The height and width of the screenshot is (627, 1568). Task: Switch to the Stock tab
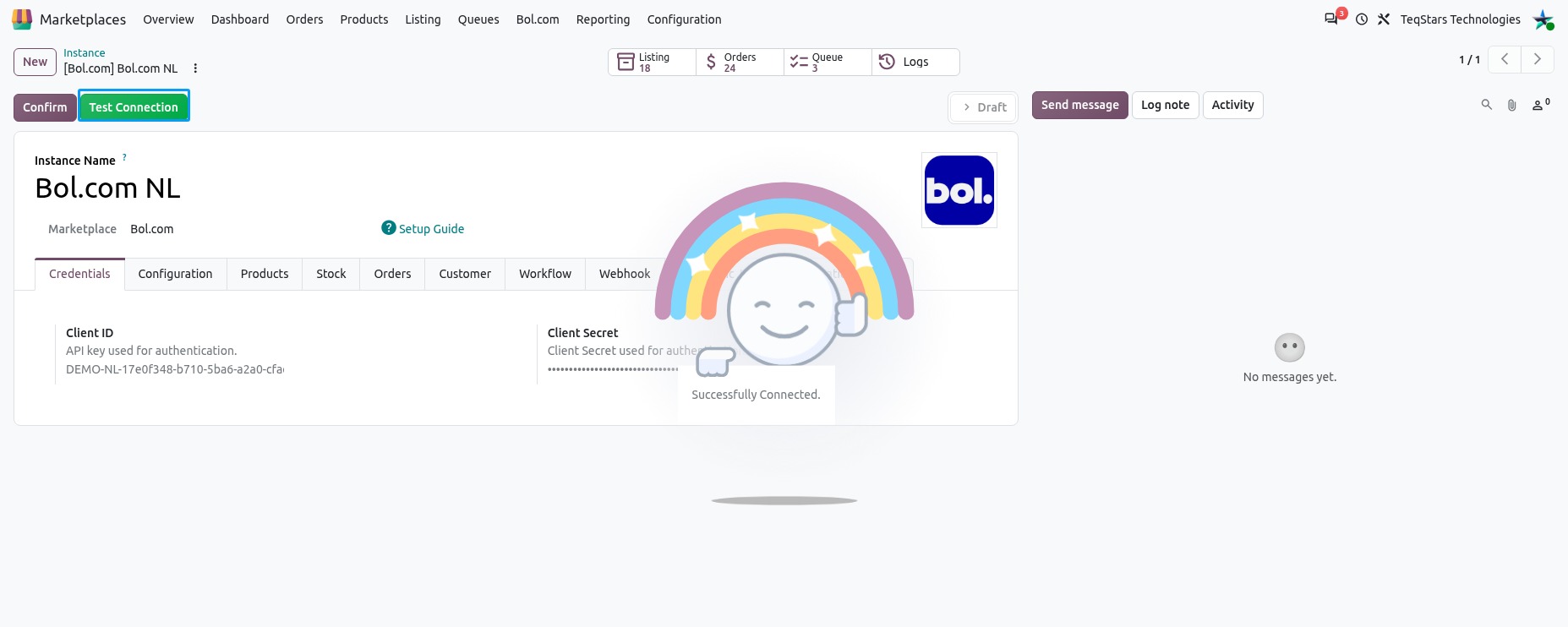pyautogui.click(x=331, y=274)
